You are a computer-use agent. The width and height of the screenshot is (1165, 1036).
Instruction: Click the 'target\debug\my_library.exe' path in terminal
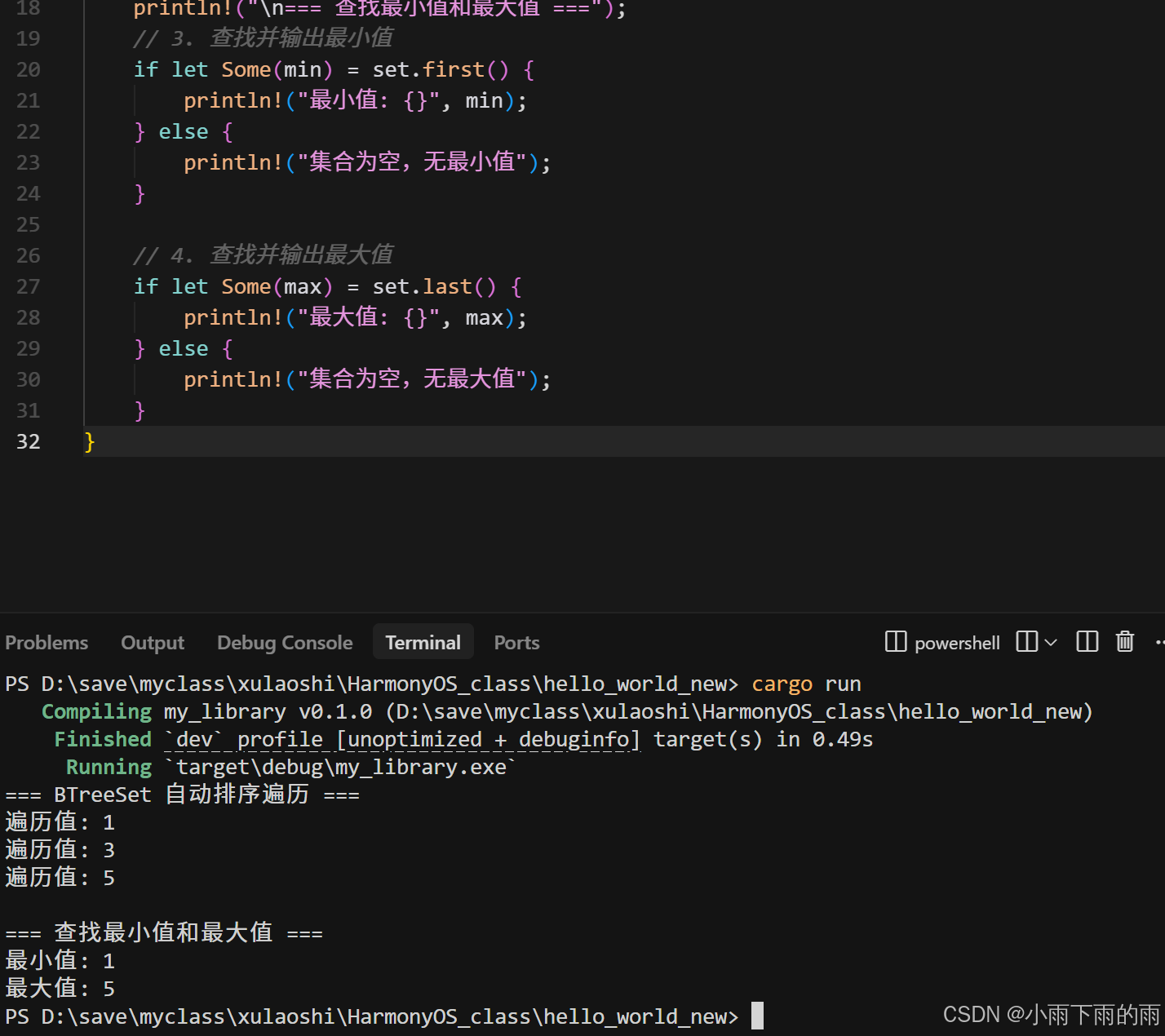point(341,767)
